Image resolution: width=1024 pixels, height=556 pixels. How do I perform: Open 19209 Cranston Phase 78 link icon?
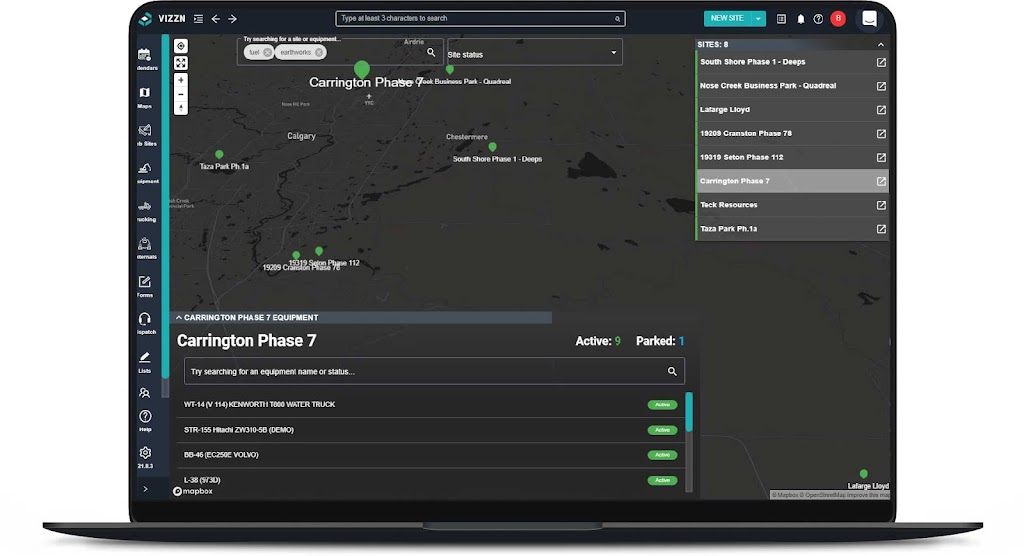pyautogui.click(x=881, y=134)
